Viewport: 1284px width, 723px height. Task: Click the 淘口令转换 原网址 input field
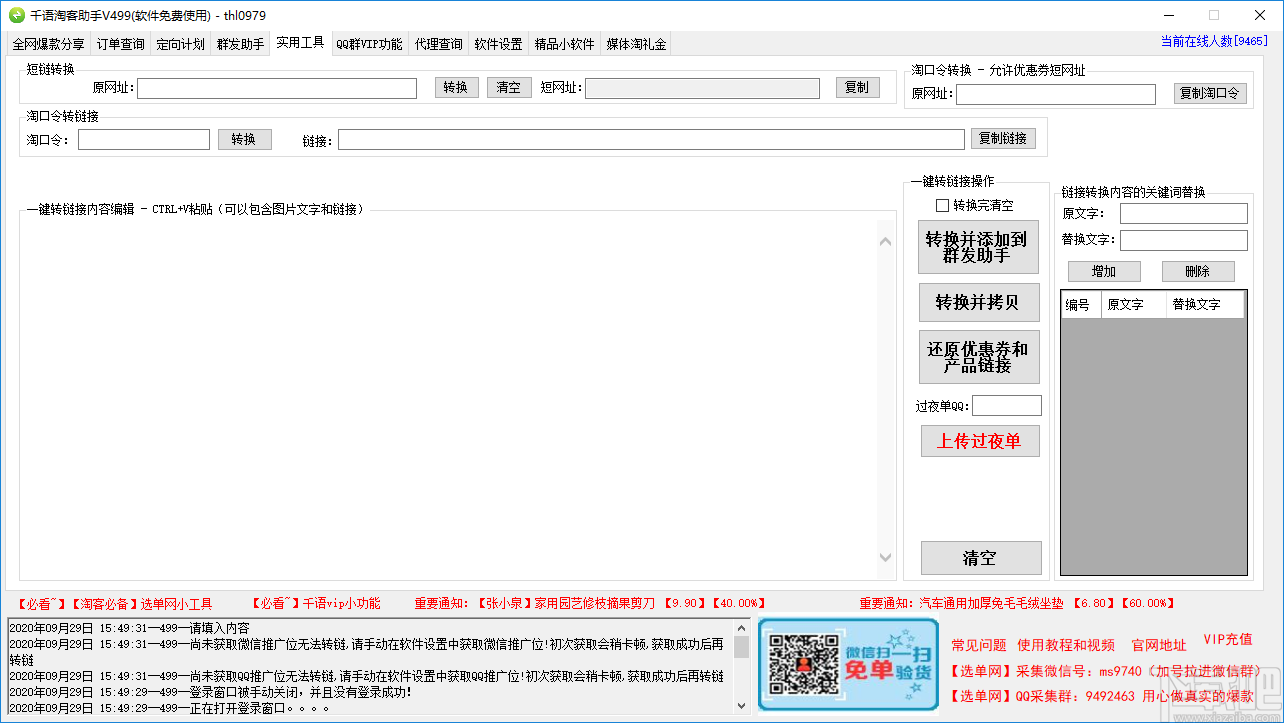click(x=1055, y=94)
